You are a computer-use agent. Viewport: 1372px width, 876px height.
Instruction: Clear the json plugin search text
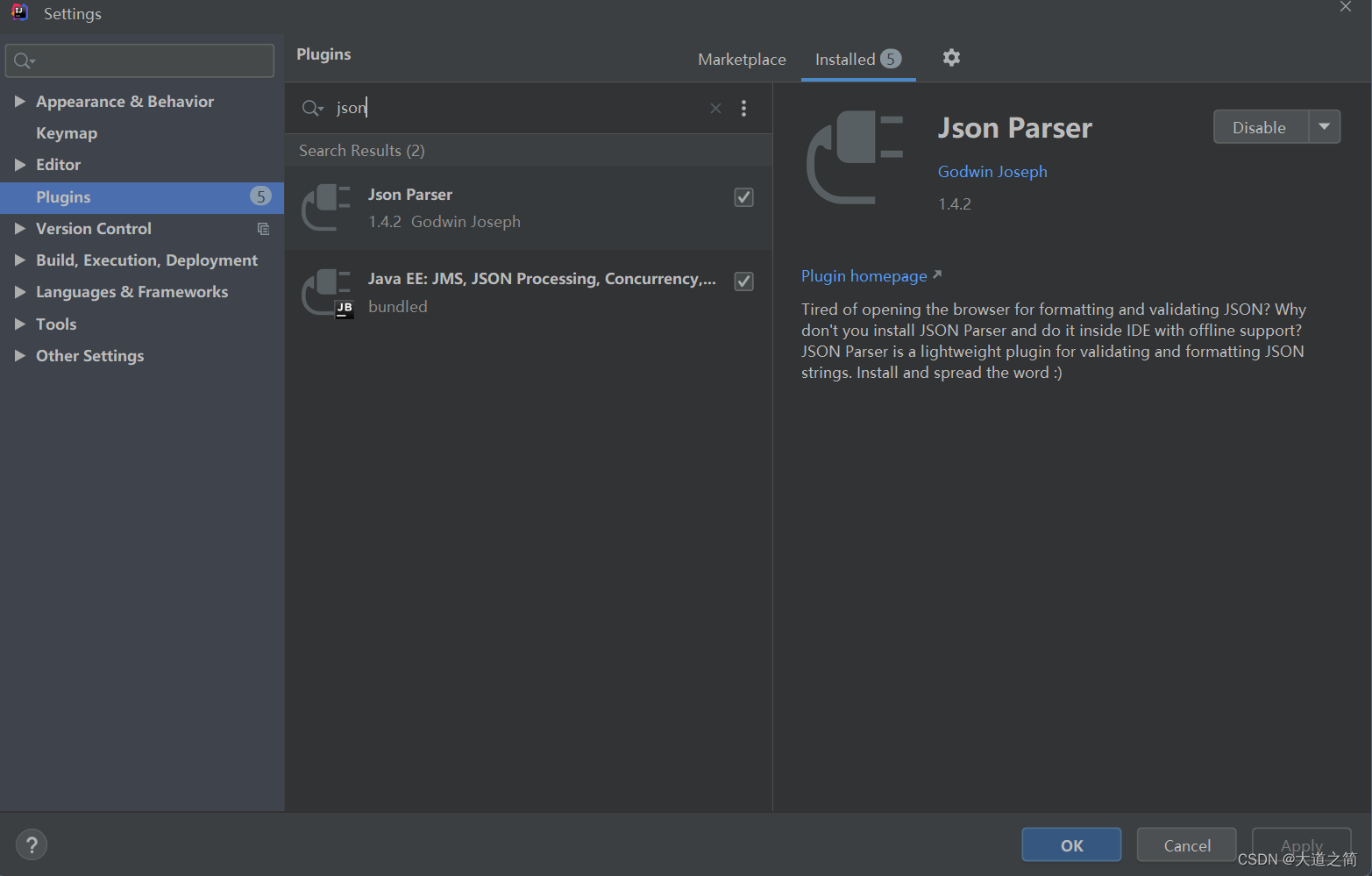(715, 108)
